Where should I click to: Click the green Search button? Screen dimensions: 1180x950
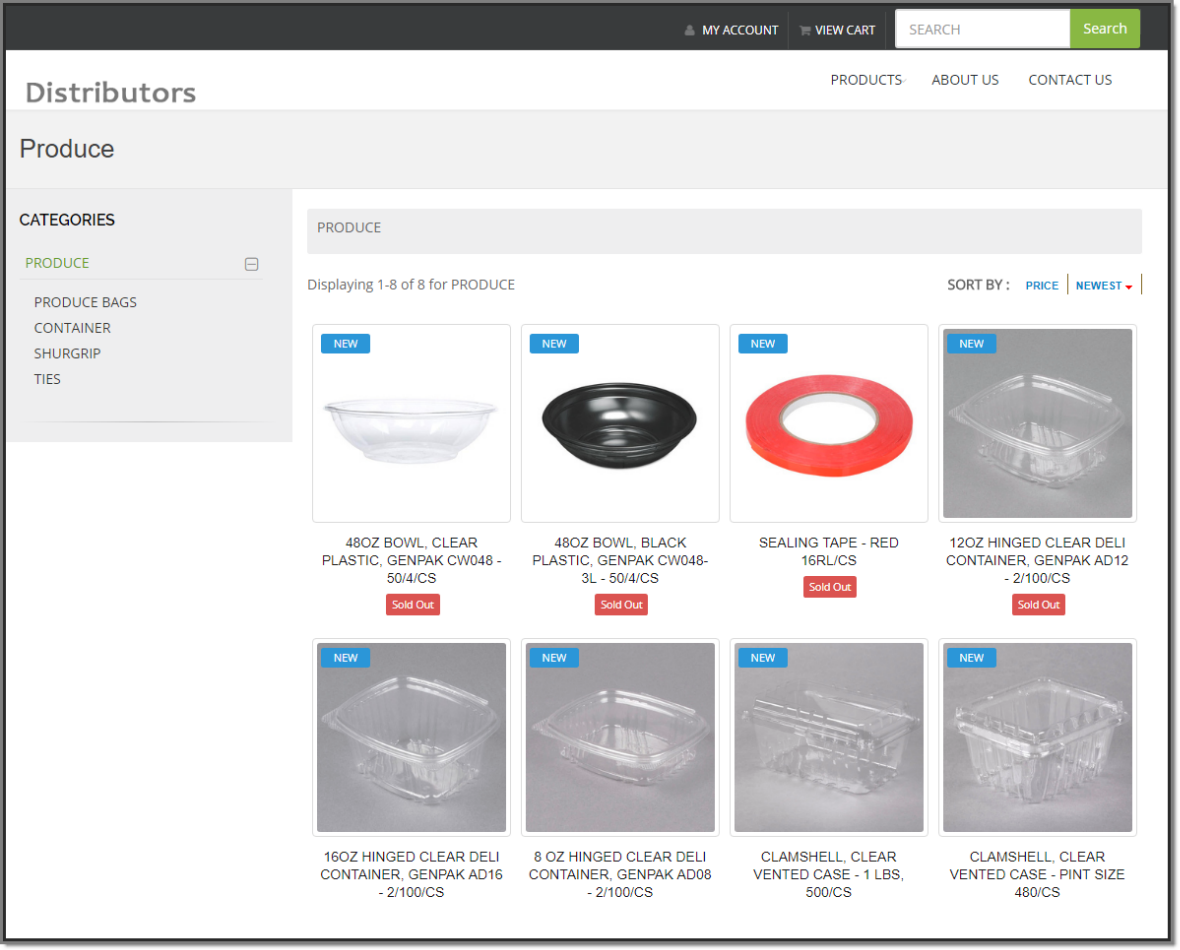click(x=1104, y=29)
